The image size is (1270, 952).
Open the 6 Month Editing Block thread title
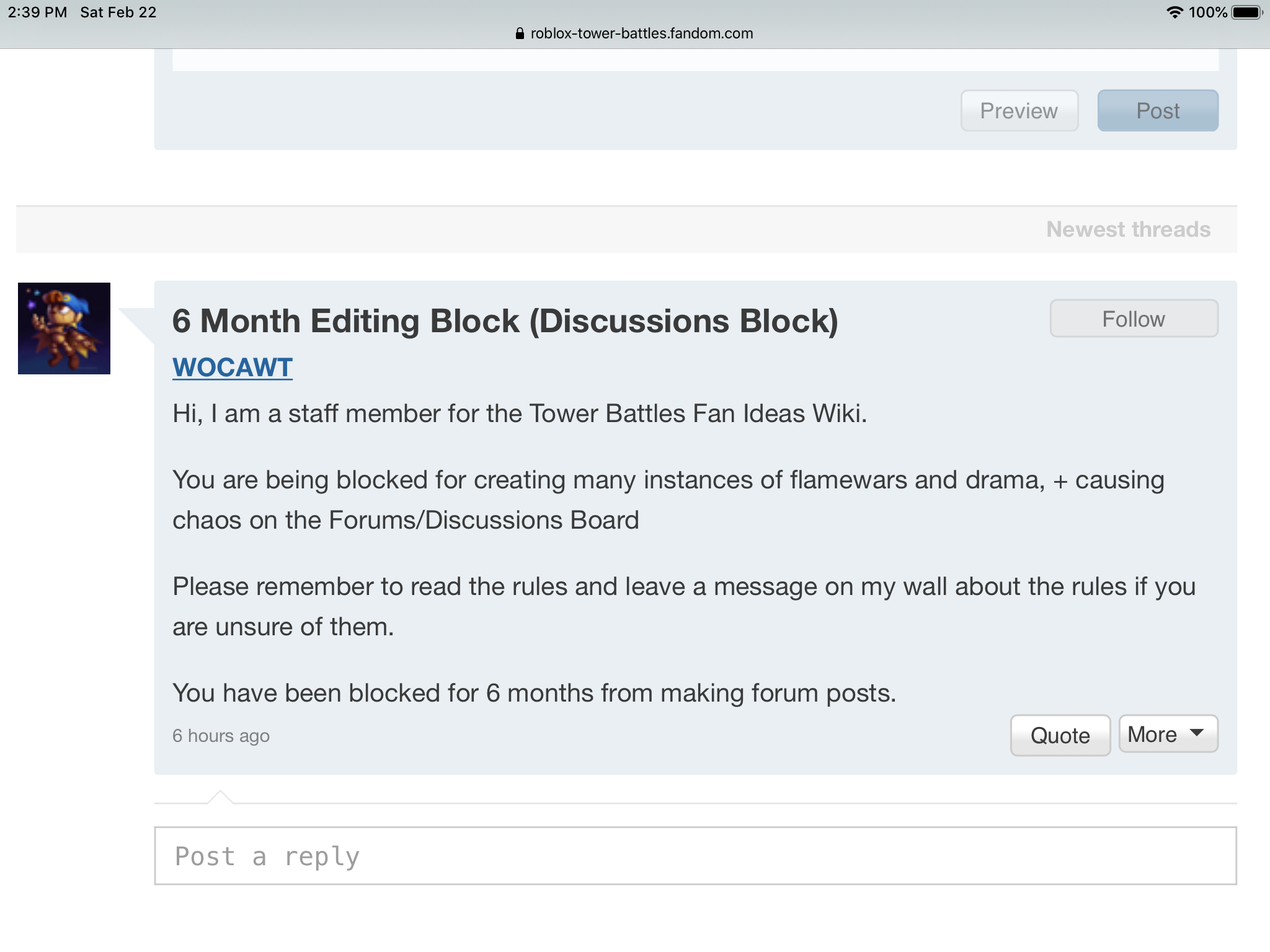[505, 321]
